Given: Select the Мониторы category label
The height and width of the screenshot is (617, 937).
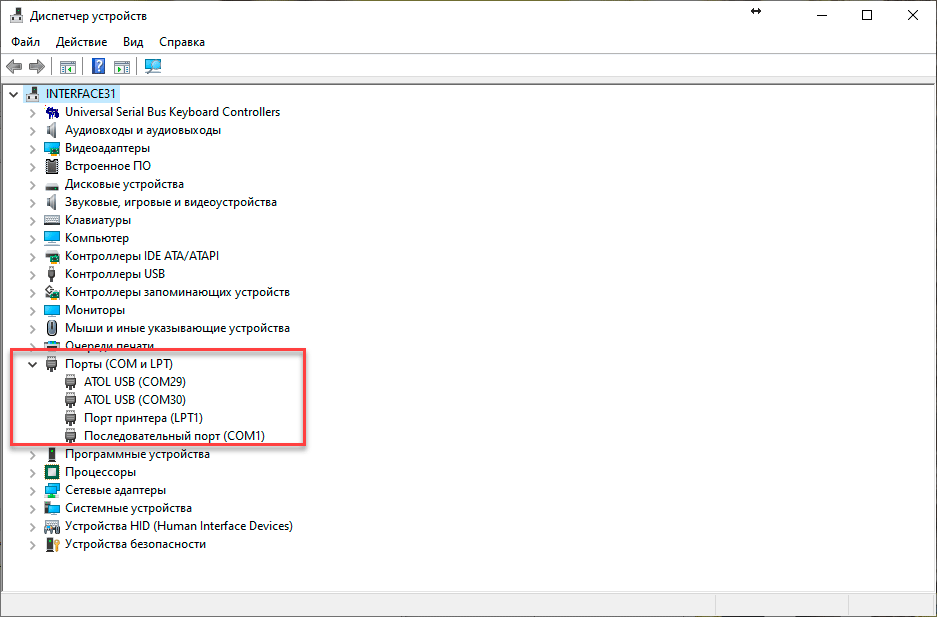Looking at the screenshot, I should (x=95, y=310).
